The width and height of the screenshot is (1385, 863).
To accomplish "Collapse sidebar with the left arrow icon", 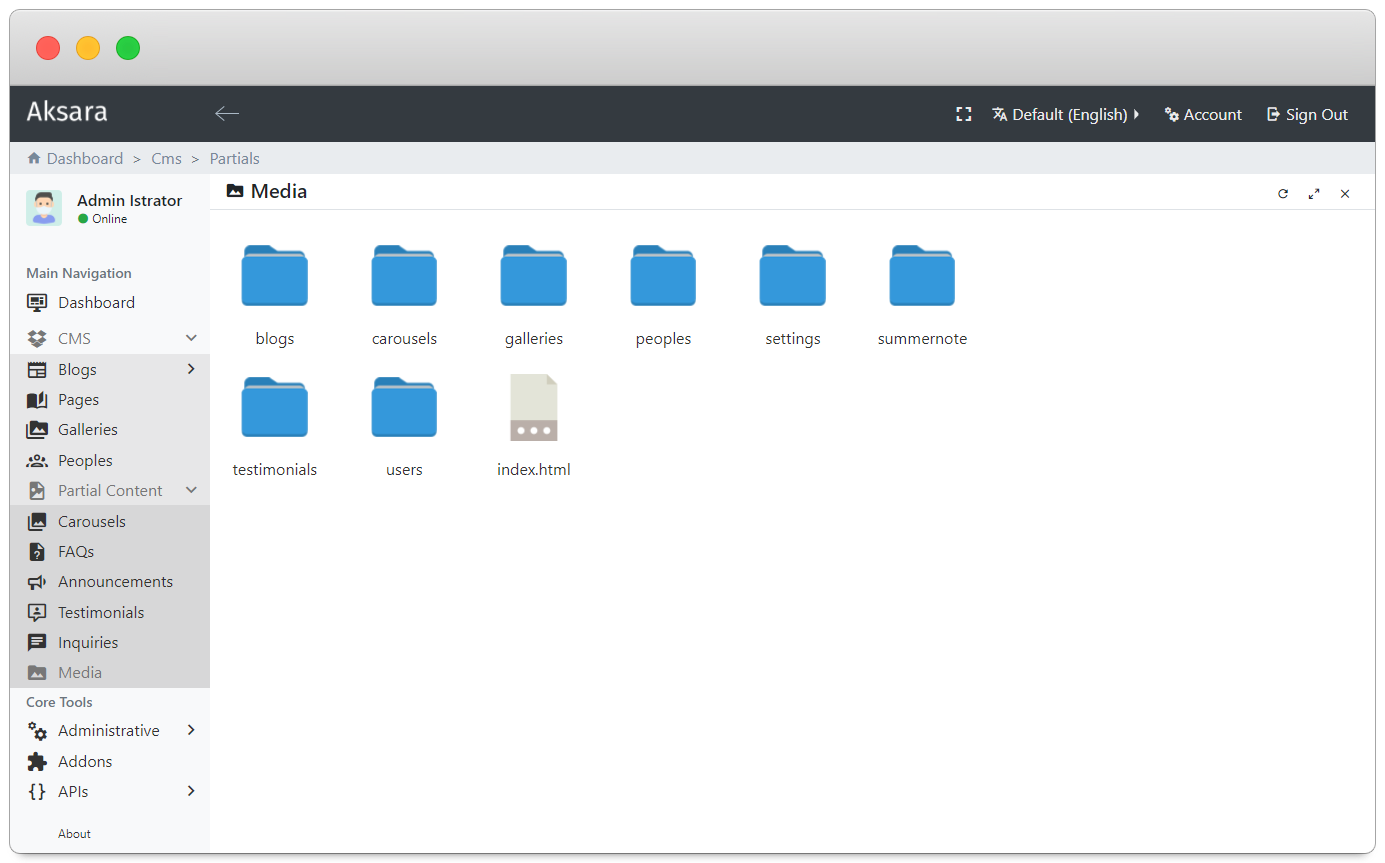I will (x=227, y=114).
